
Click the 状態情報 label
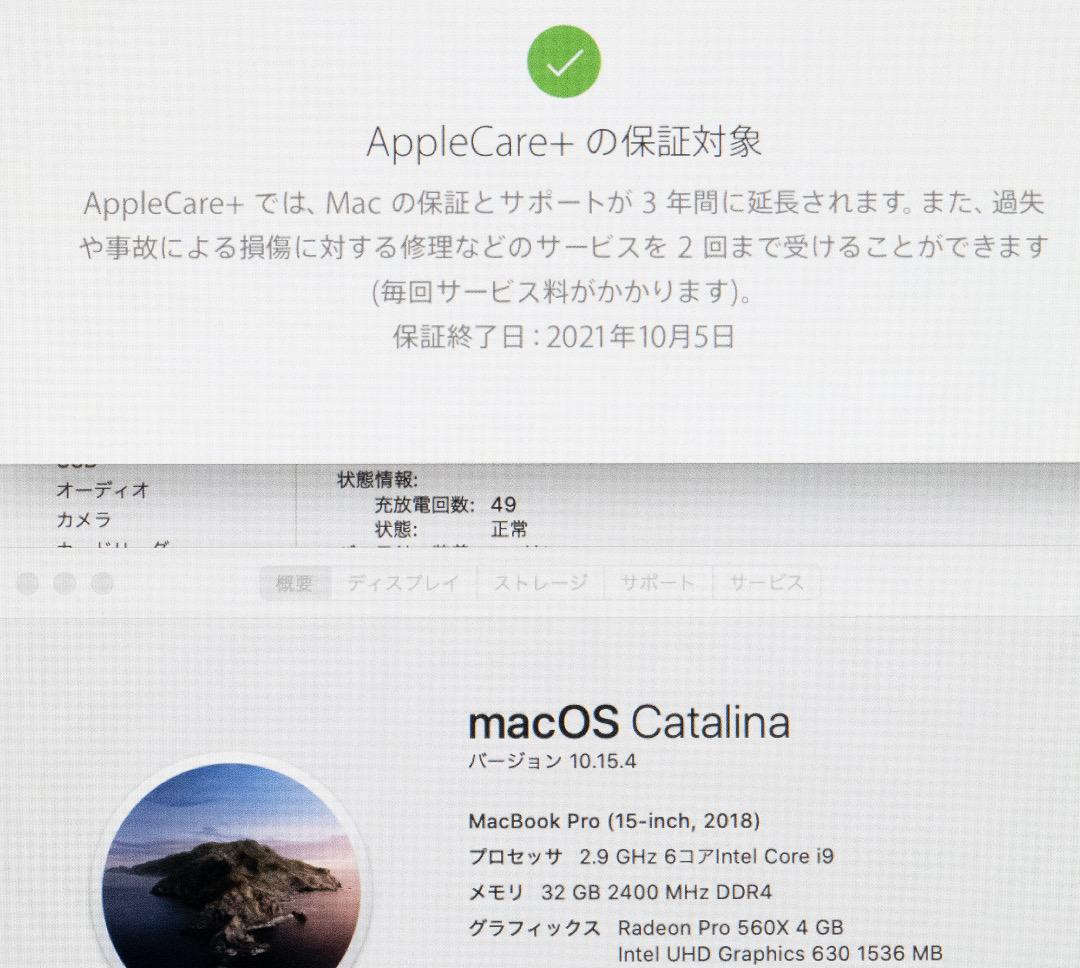pyautogui.click(x=377, y=480)
